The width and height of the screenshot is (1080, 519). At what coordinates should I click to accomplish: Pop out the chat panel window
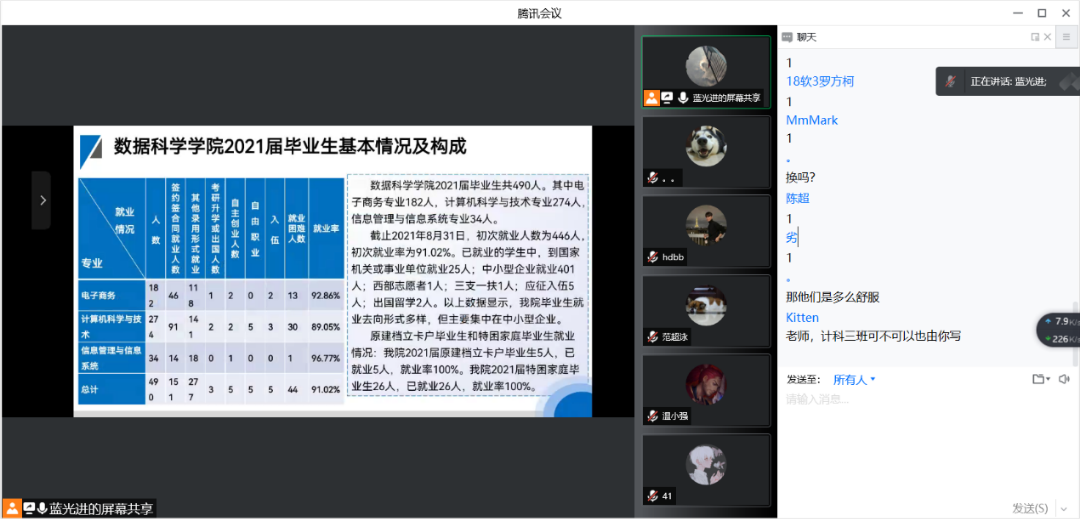(1035, 37)
